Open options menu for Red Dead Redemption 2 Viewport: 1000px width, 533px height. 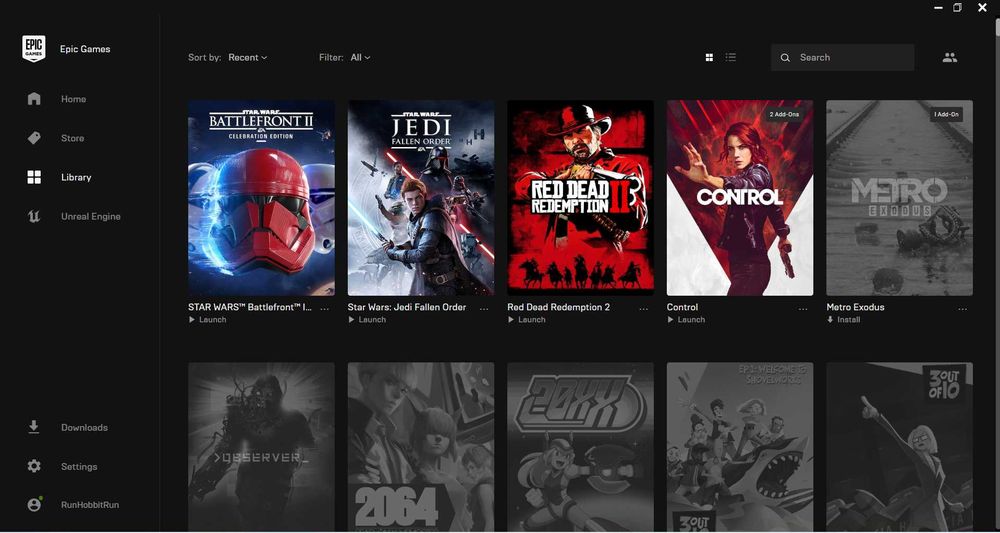tap(643, 309)
